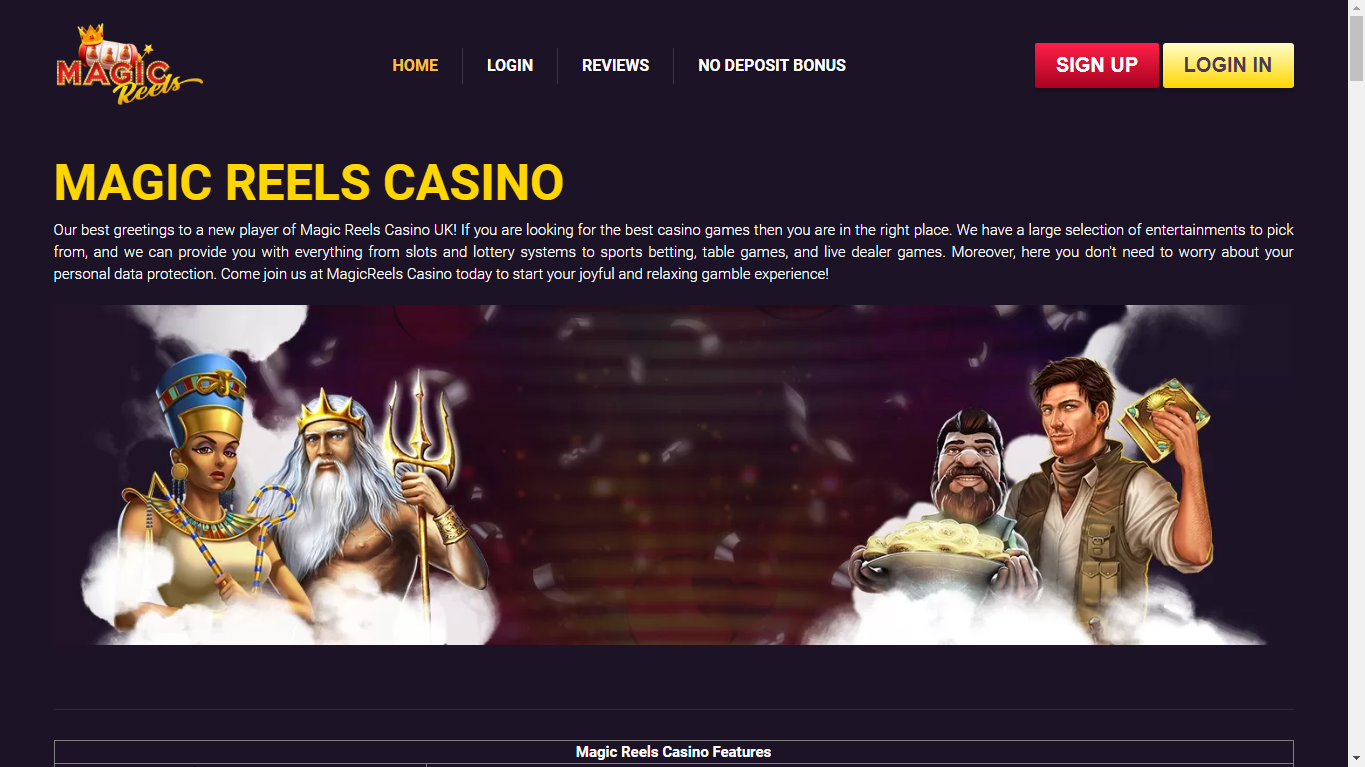
Task: Select NO DEPOSIT BONUS in navigation
Action: 772,65
